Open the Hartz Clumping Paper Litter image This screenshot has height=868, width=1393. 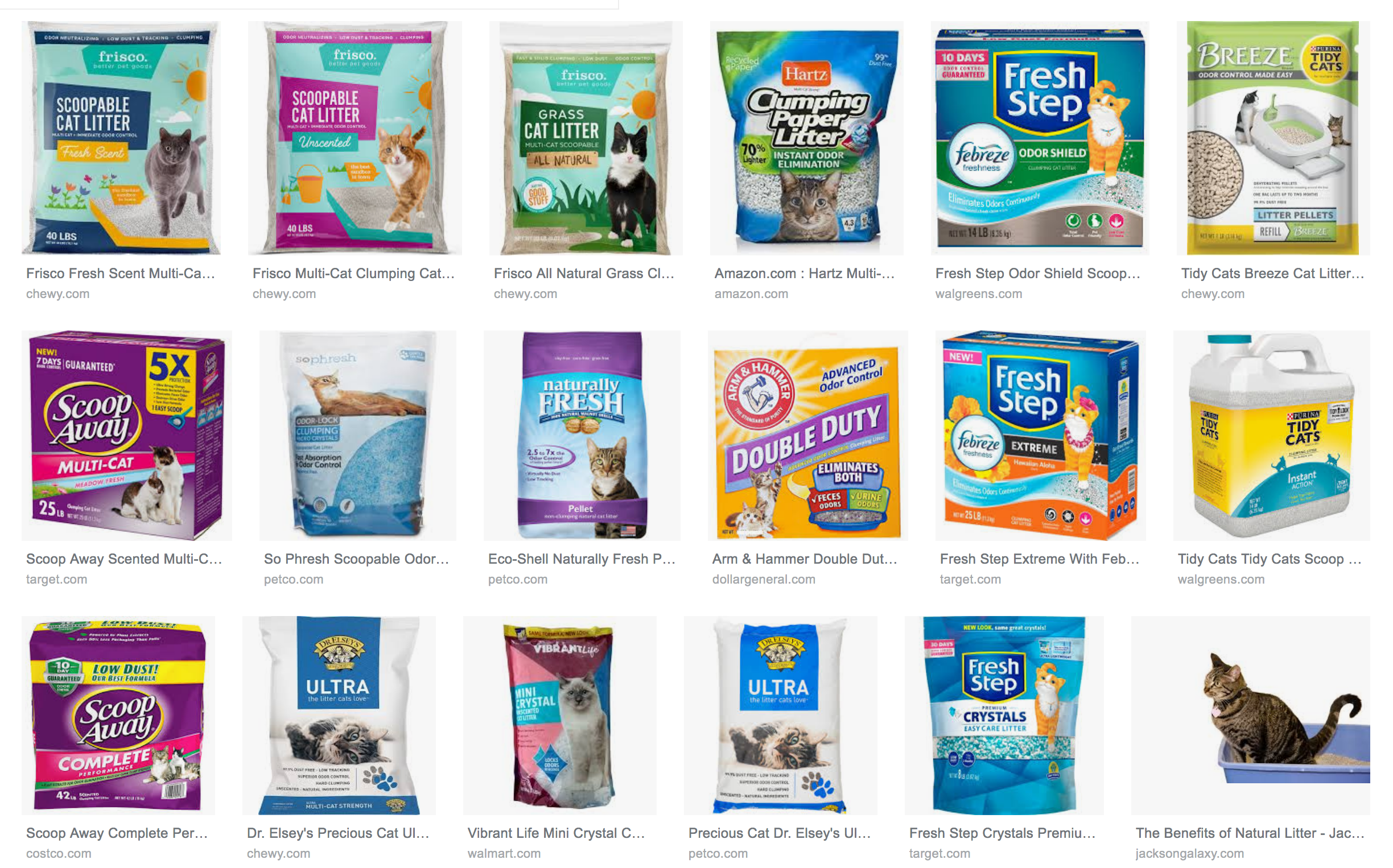click(x=807, y=138)
